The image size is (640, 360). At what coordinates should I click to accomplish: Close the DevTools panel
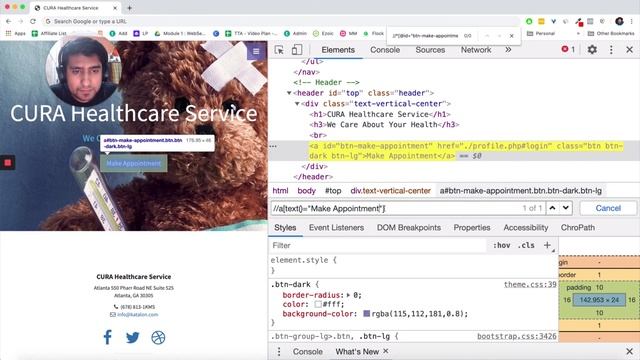(x=629, y=50)
